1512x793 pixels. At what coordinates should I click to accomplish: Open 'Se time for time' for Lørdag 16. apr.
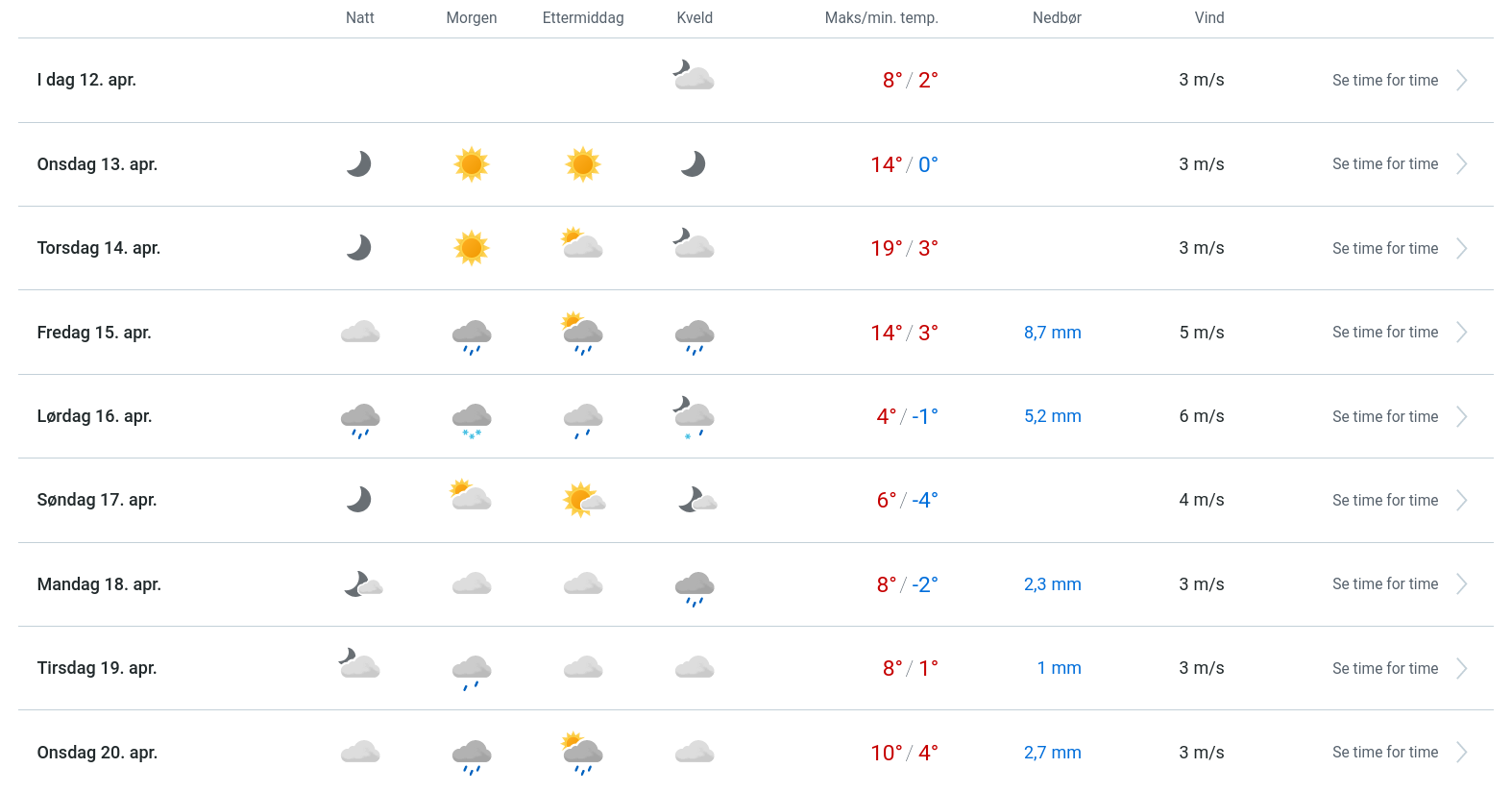(x=1384, y=417)
